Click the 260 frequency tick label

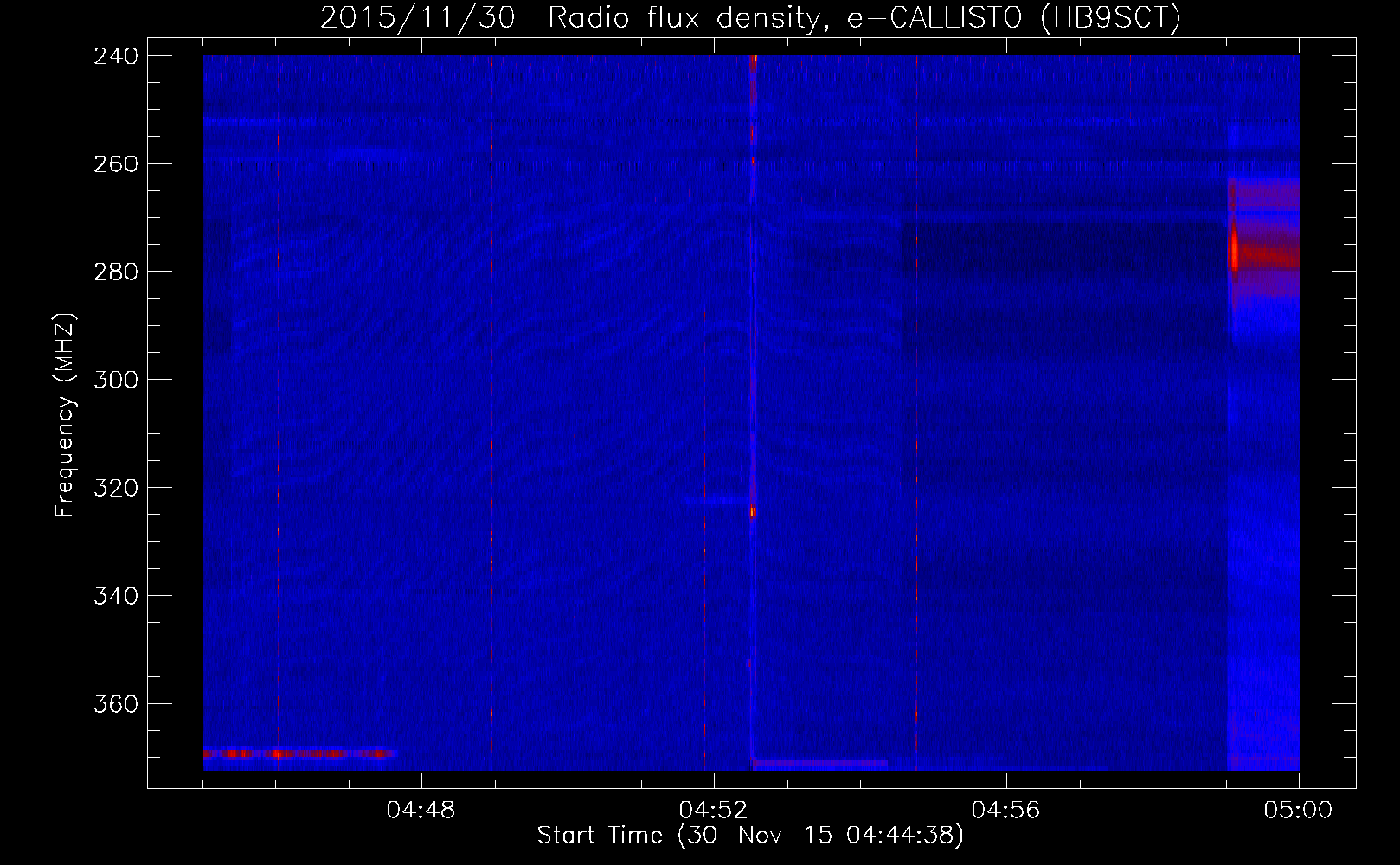click(116, 163)
